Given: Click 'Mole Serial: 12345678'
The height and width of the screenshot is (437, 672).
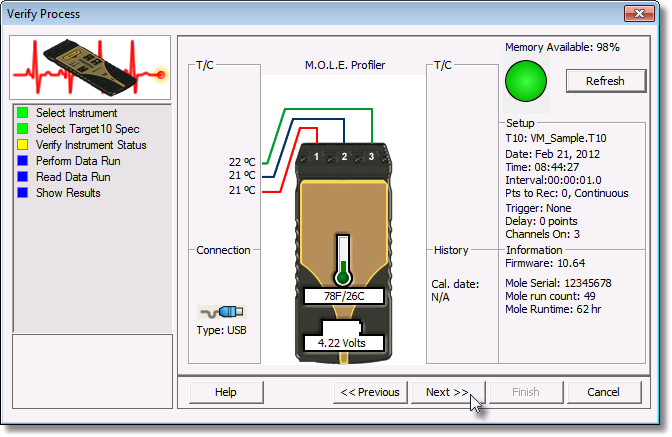Looking at the screenshot, I should (x=558, y=283).
